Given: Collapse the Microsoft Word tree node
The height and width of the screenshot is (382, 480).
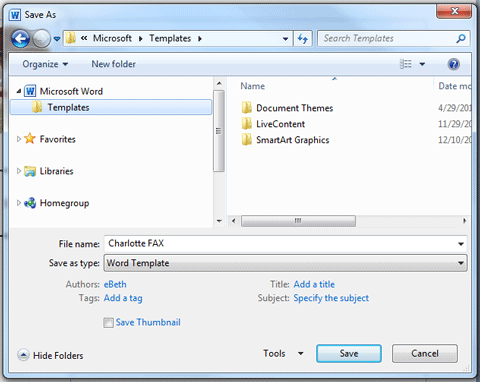Looking at the screenshot, I should (19, 91).
